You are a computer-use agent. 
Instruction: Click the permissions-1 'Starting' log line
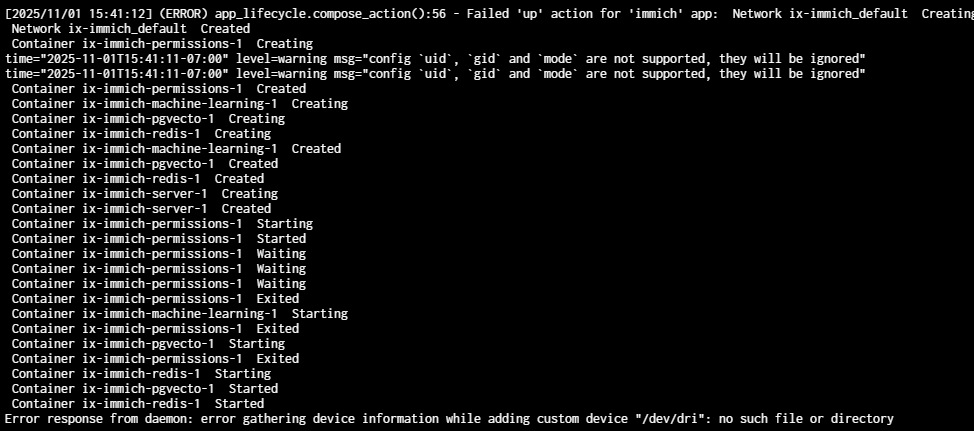coord(161,224)
